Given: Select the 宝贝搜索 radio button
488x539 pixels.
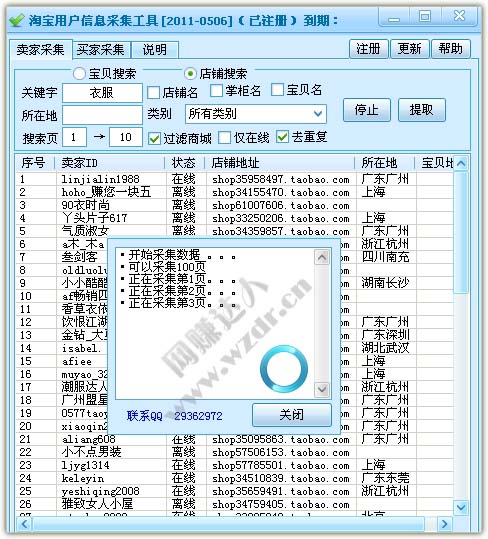Looking at the screenshot, I should [x=79, y=74].
